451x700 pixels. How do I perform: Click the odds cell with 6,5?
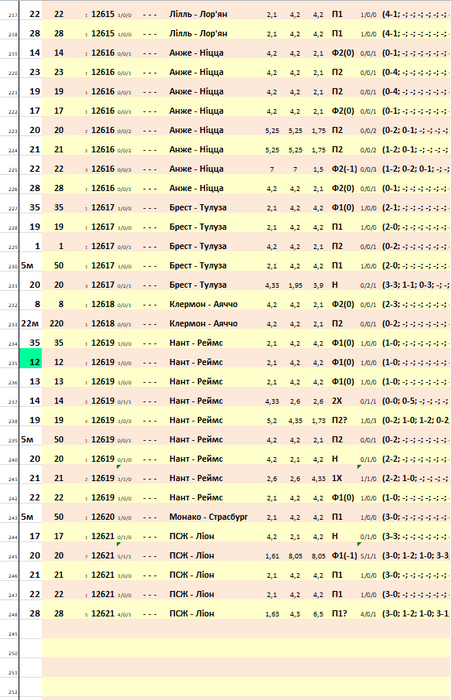tap(318, 614)
